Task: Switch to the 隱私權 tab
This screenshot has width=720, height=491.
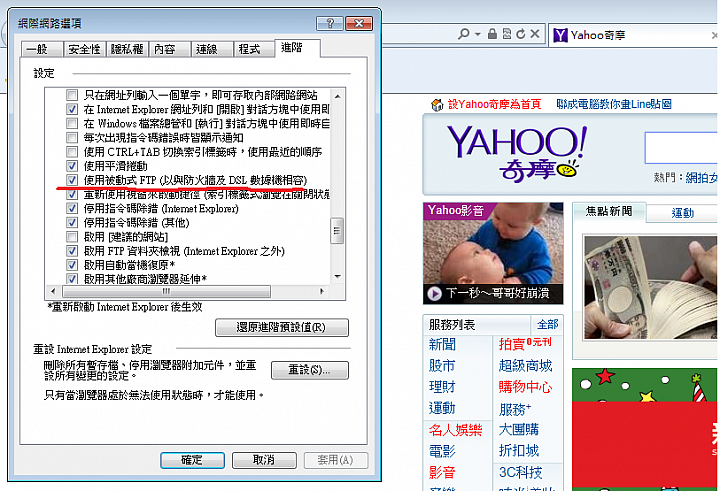Action: (127, 49)
